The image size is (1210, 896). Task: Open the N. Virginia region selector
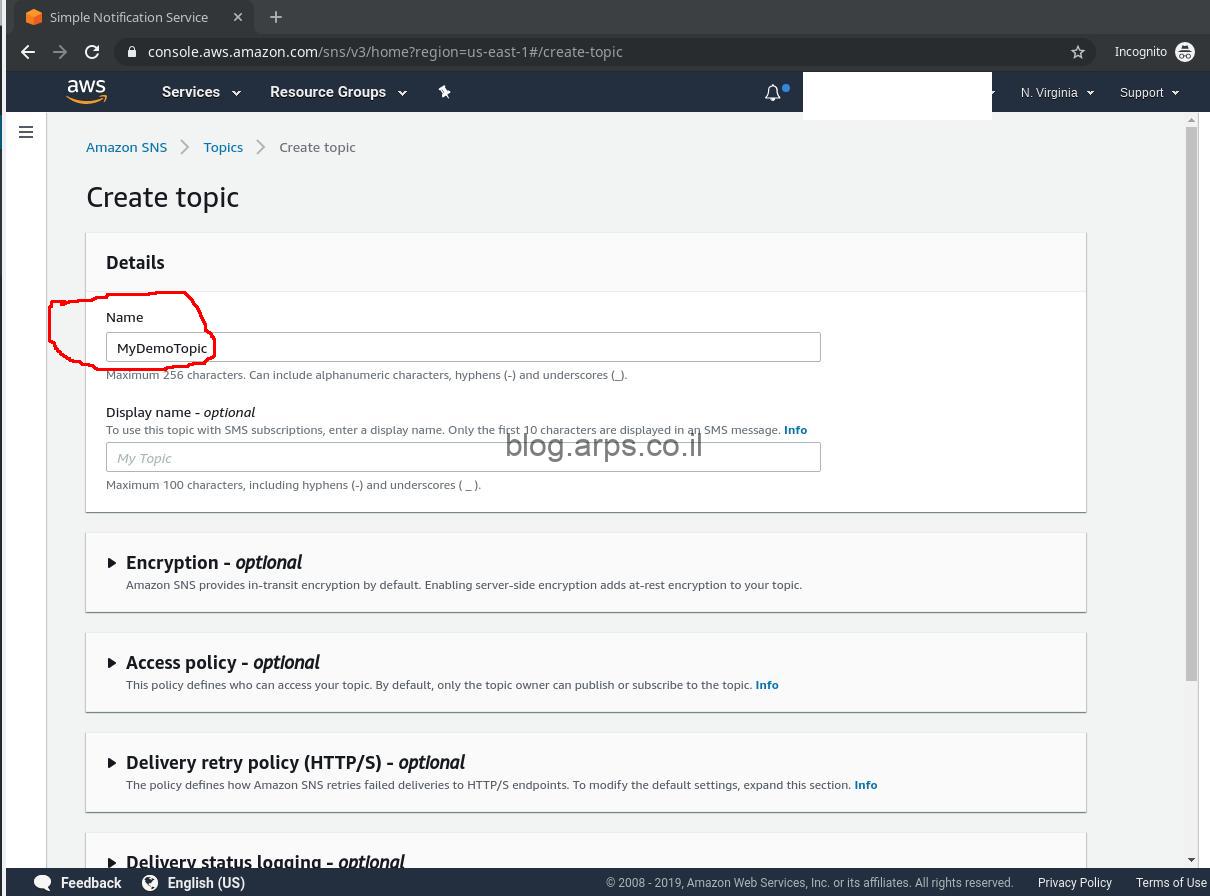point(1057,92)
